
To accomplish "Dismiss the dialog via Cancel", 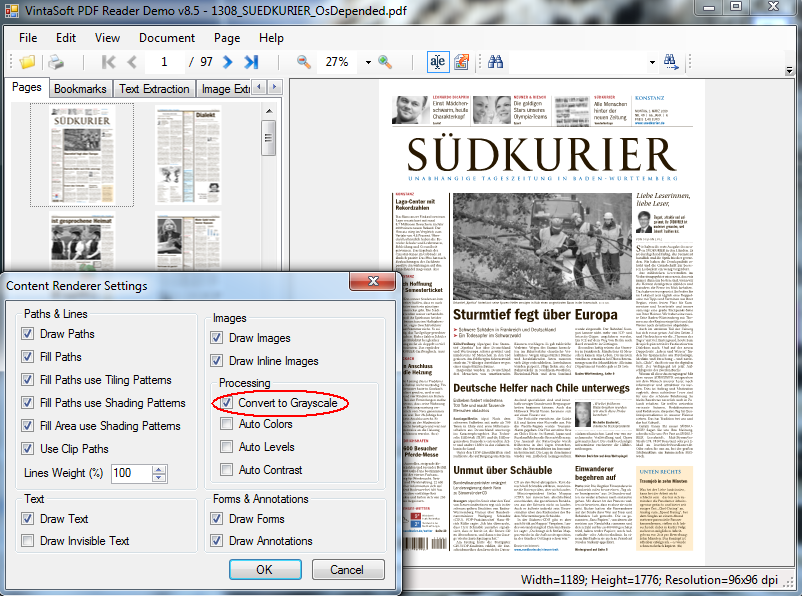I will click(x=348, y=569).
